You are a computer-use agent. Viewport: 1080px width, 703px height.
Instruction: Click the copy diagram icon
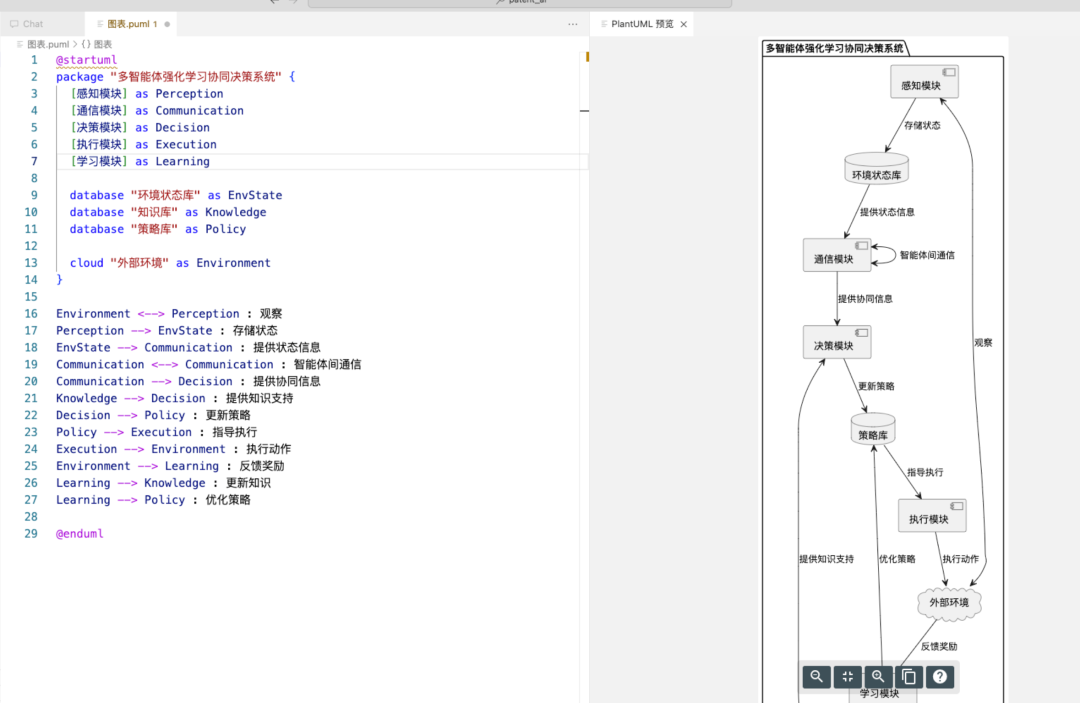909,677
